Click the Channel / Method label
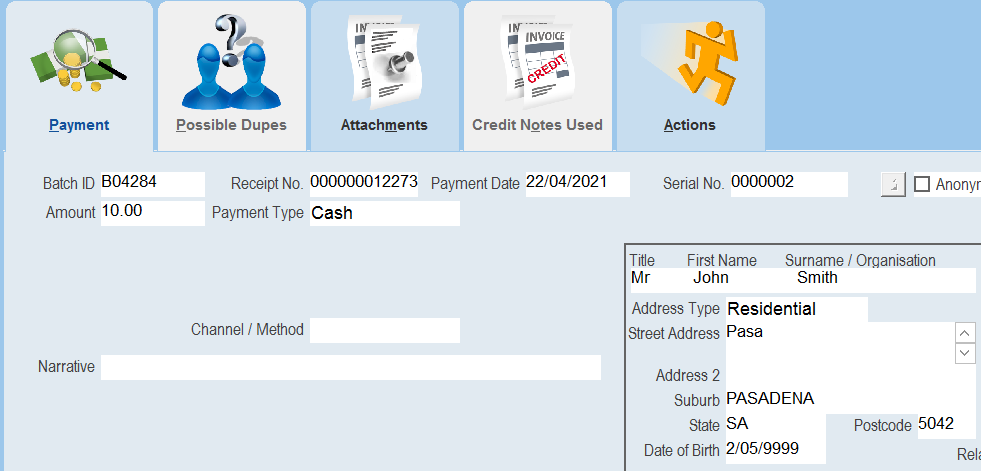The width and height of the screenshot is (981, 471). pos(247,330)
